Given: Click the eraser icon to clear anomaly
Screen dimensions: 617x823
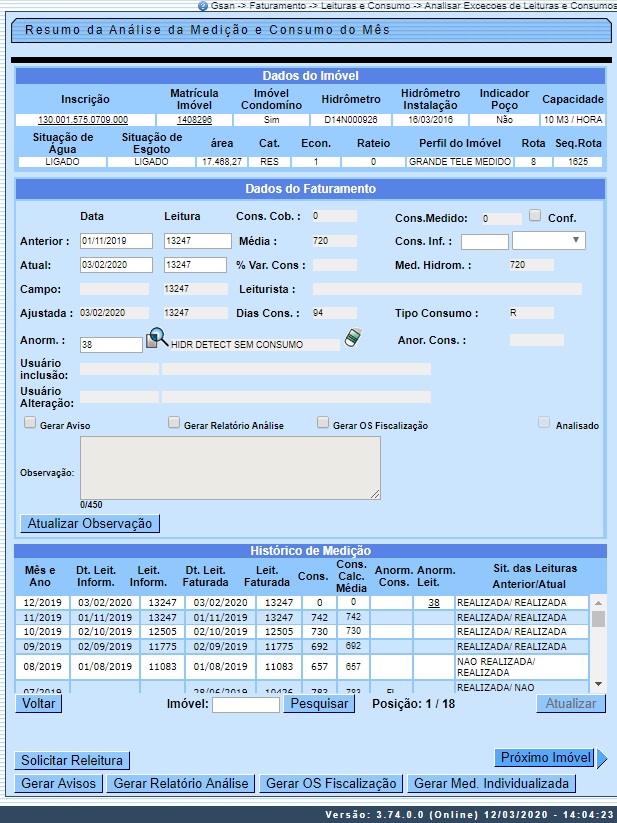Looking at the screenshot, I should pos(351,339).
